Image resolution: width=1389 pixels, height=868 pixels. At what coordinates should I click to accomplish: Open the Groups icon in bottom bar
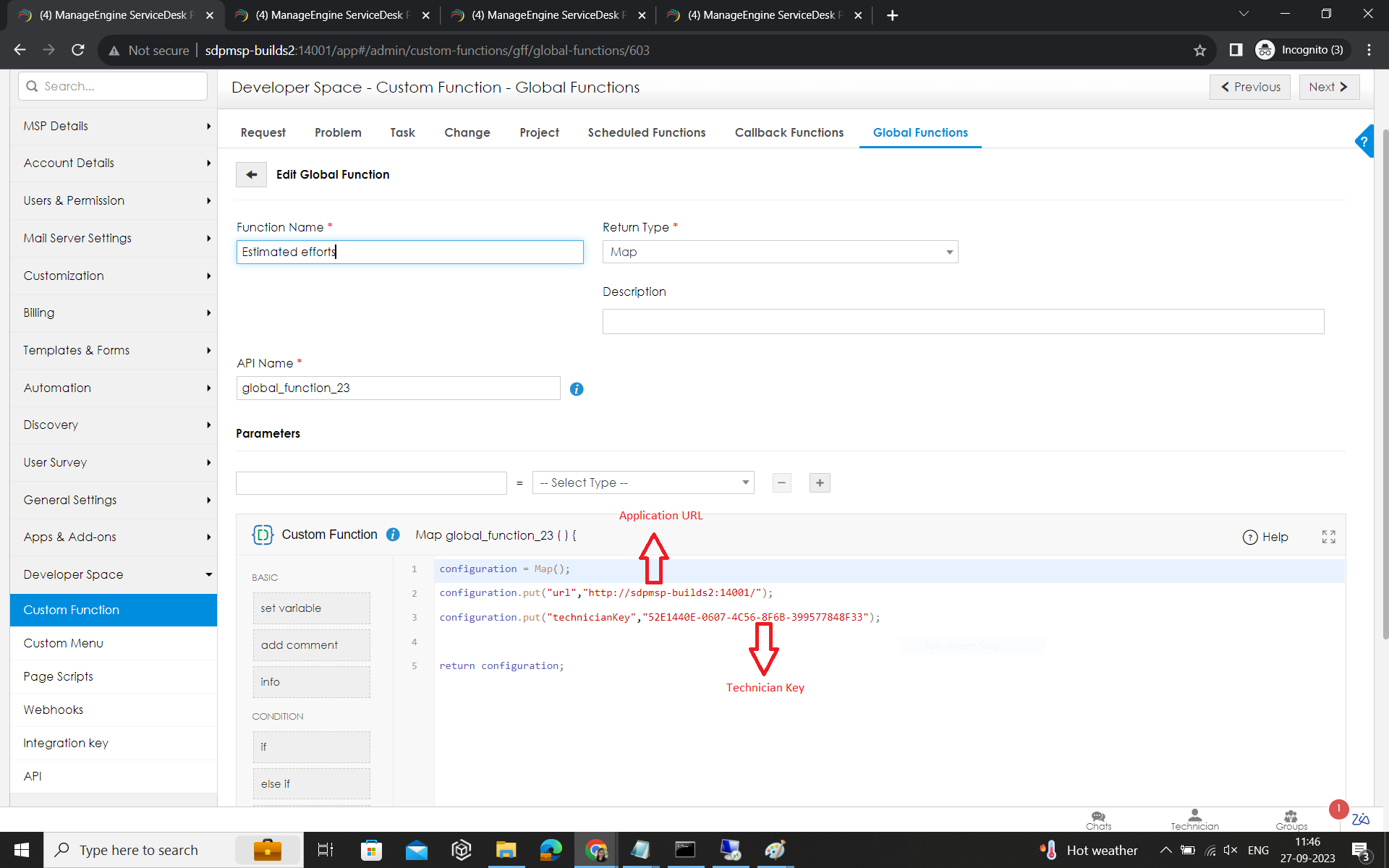(1291, 820)
